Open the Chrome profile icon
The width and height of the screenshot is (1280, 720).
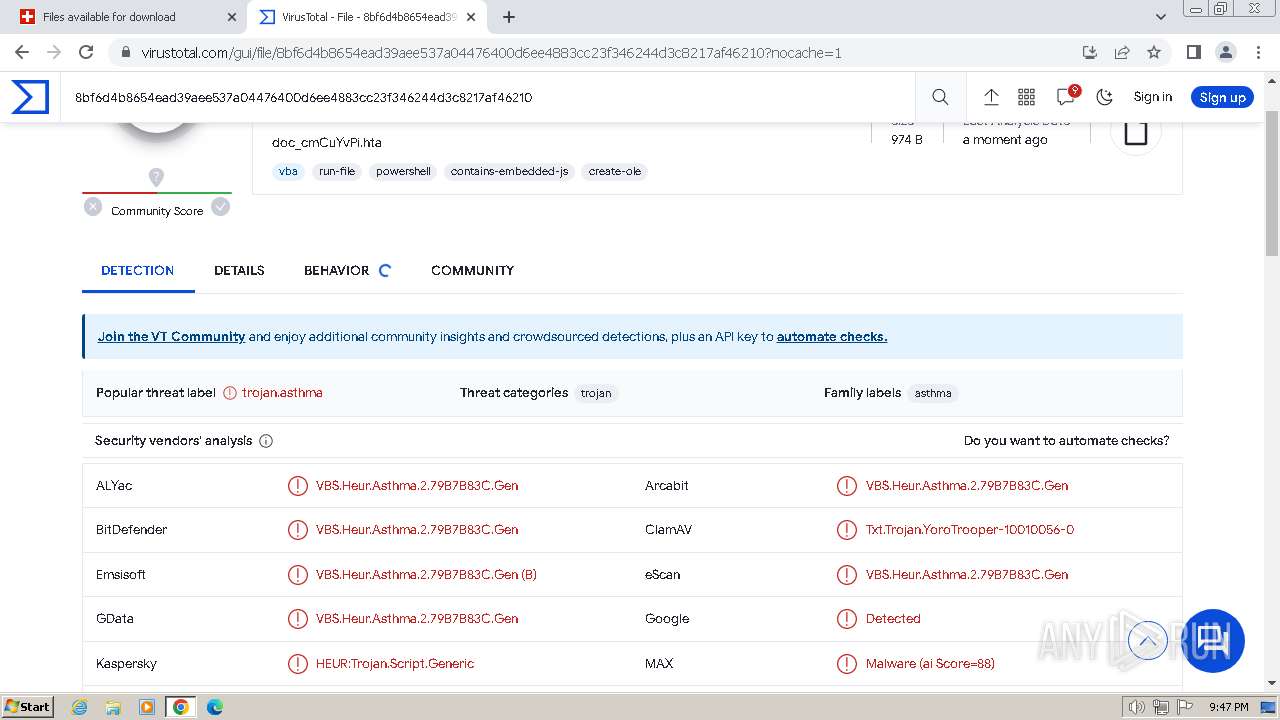coord(1226,52)
